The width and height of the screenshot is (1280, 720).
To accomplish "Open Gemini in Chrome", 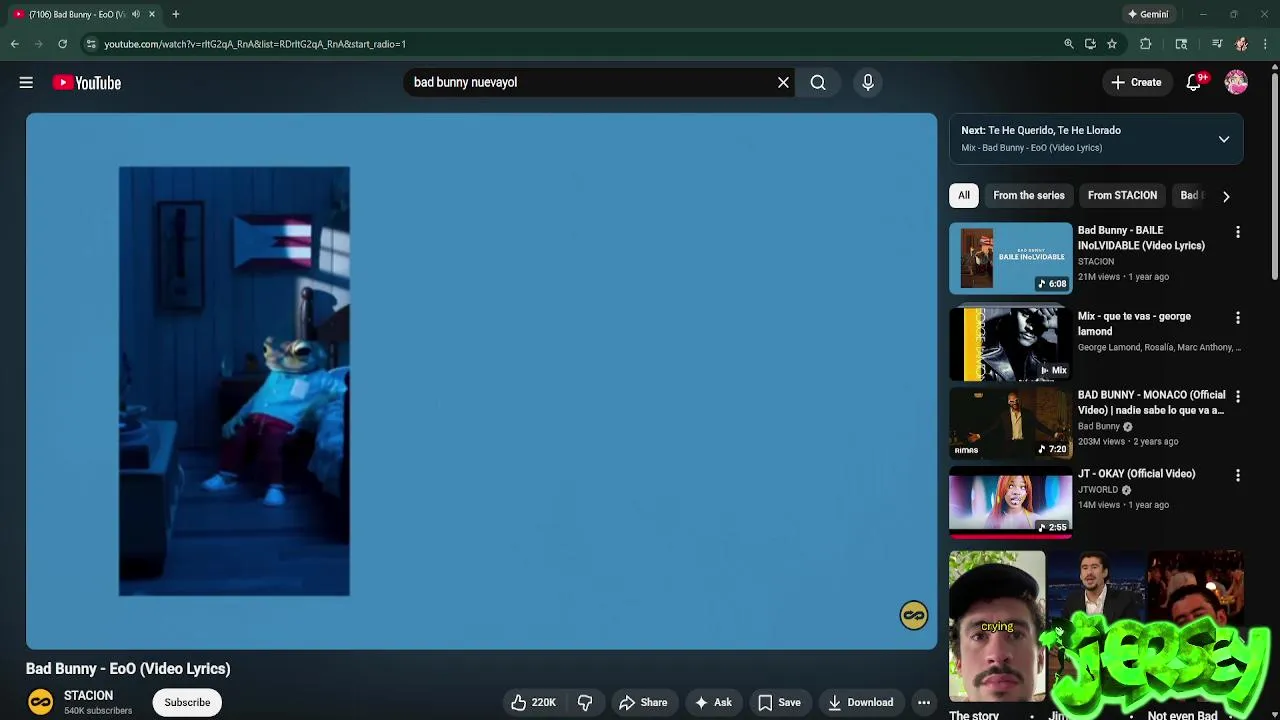I will click(x=1148, y=14).
